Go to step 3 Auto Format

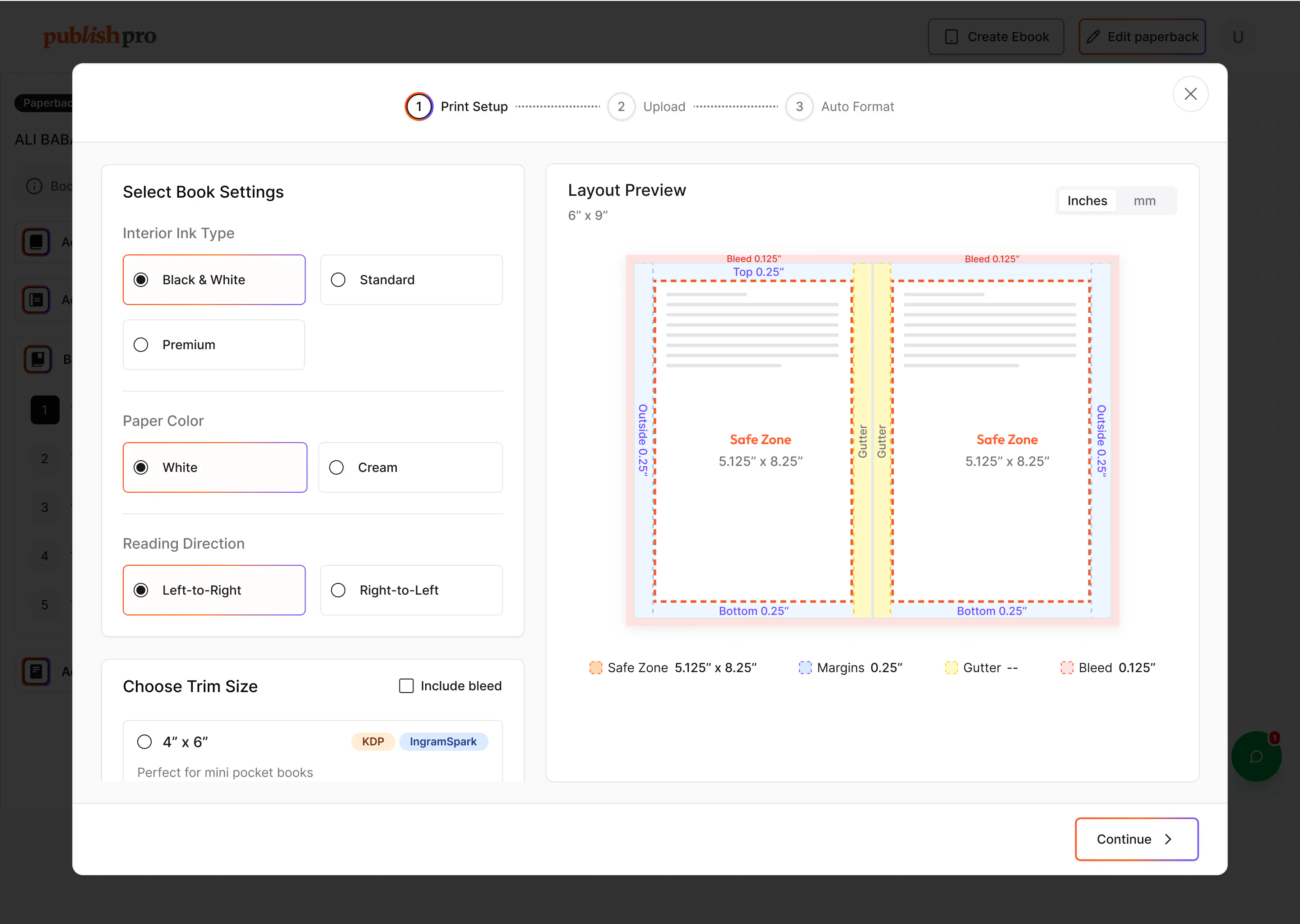(x=840, y=106)
